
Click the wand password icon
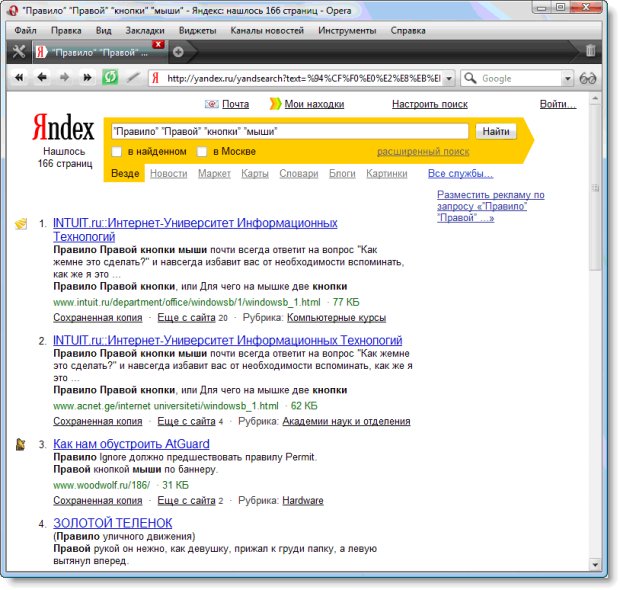coord(133,78)
